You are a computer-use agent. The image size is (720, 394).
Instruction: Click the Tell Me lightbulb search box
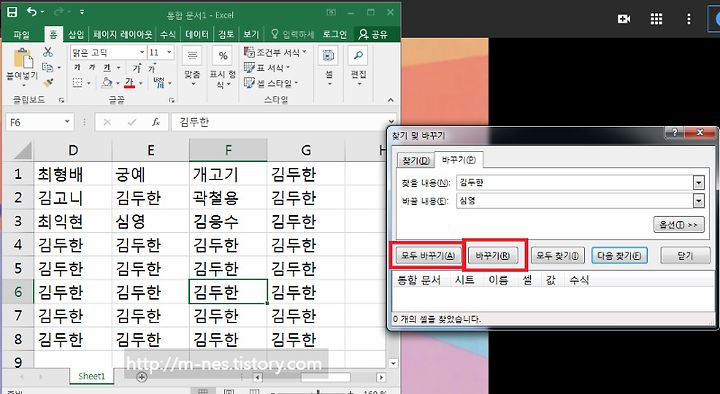tap(292, 34)
